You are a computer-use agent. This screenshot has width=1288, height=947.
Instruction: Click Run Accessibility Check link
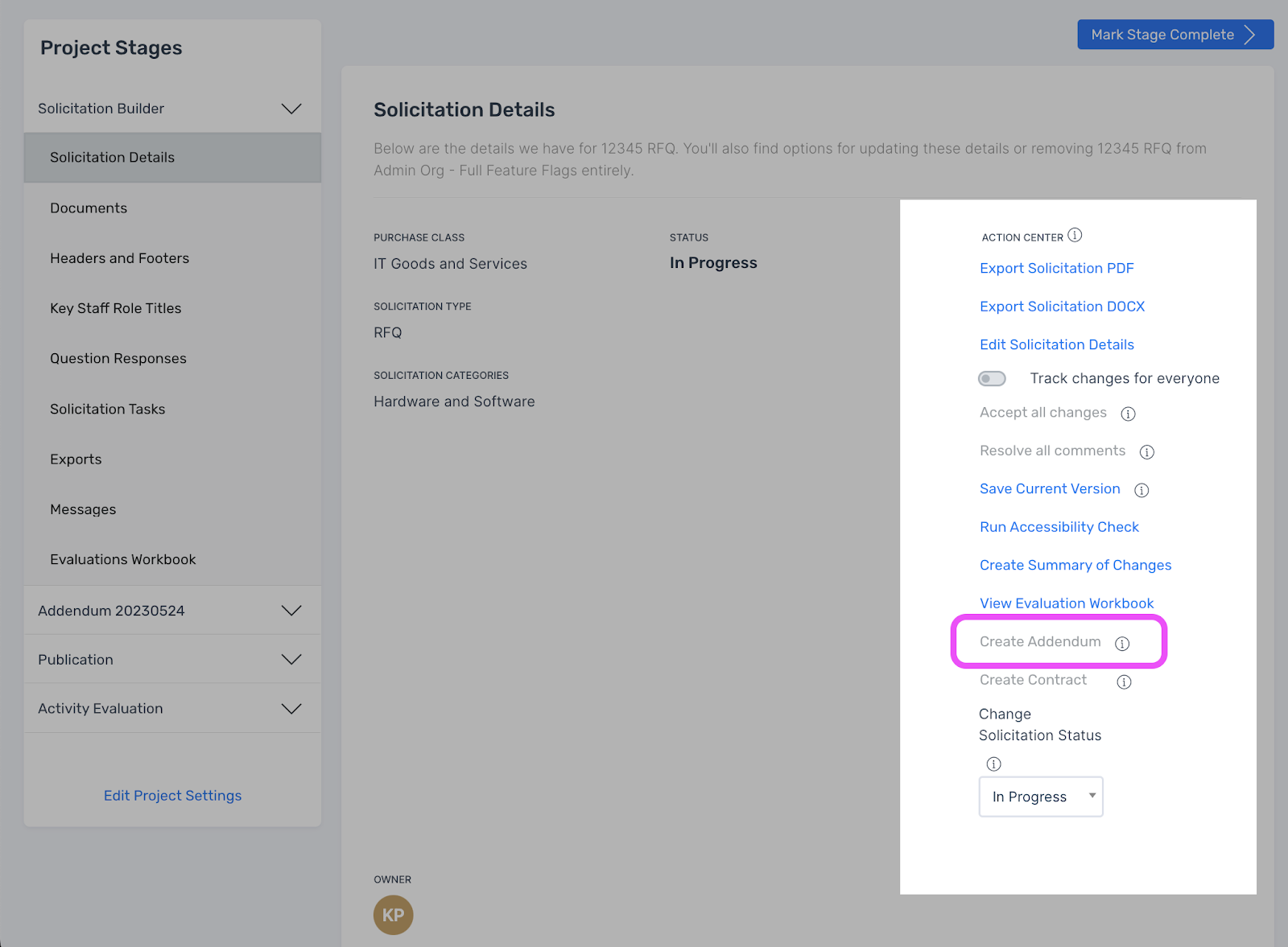point(1059,527)
